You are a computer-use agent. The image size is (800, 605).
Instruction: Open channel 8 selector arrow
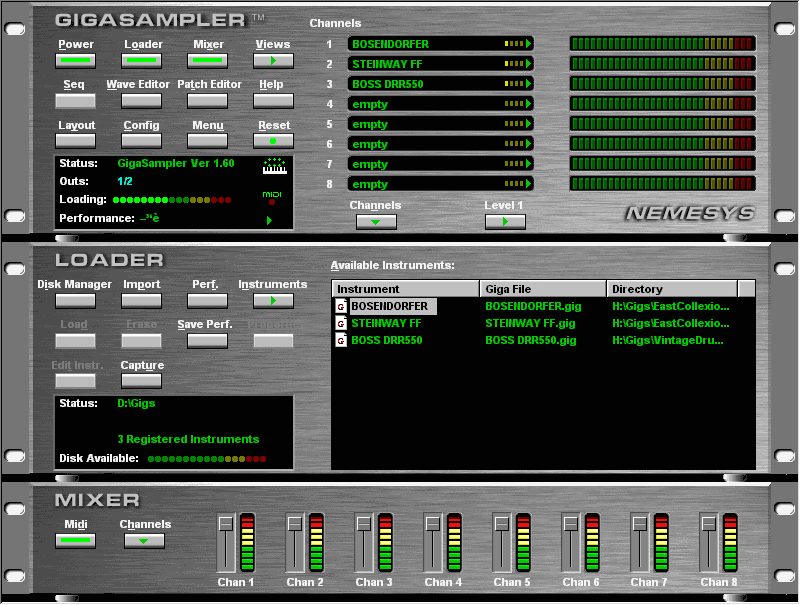529,184
